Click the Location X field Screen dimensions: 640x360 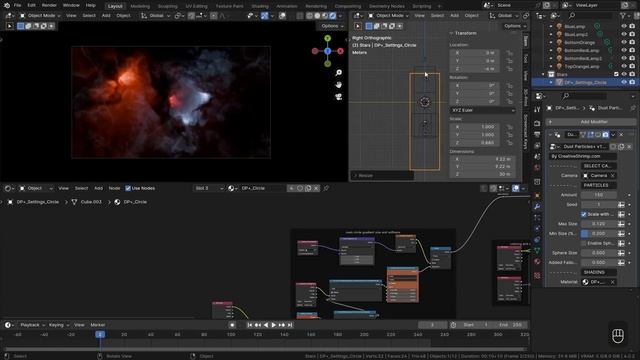pyautogui.click(x=475, y=53)
